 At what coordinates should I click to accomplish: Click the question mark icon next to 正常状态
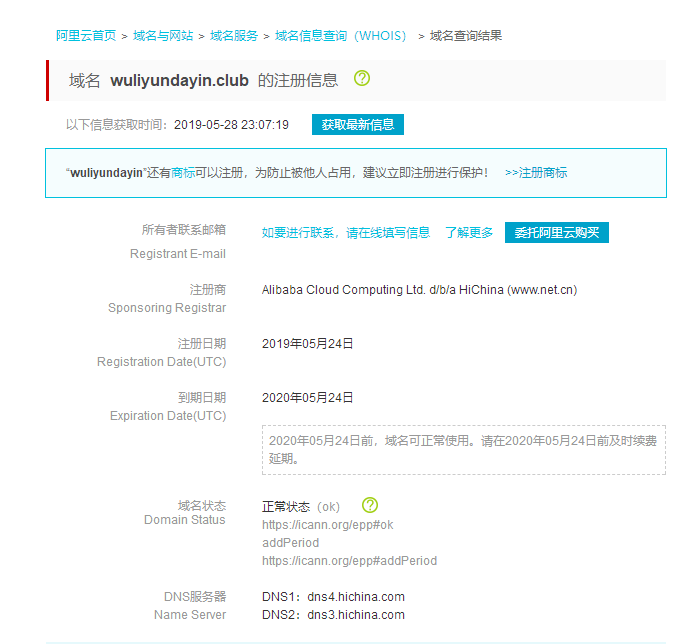[x=370, y=505]
